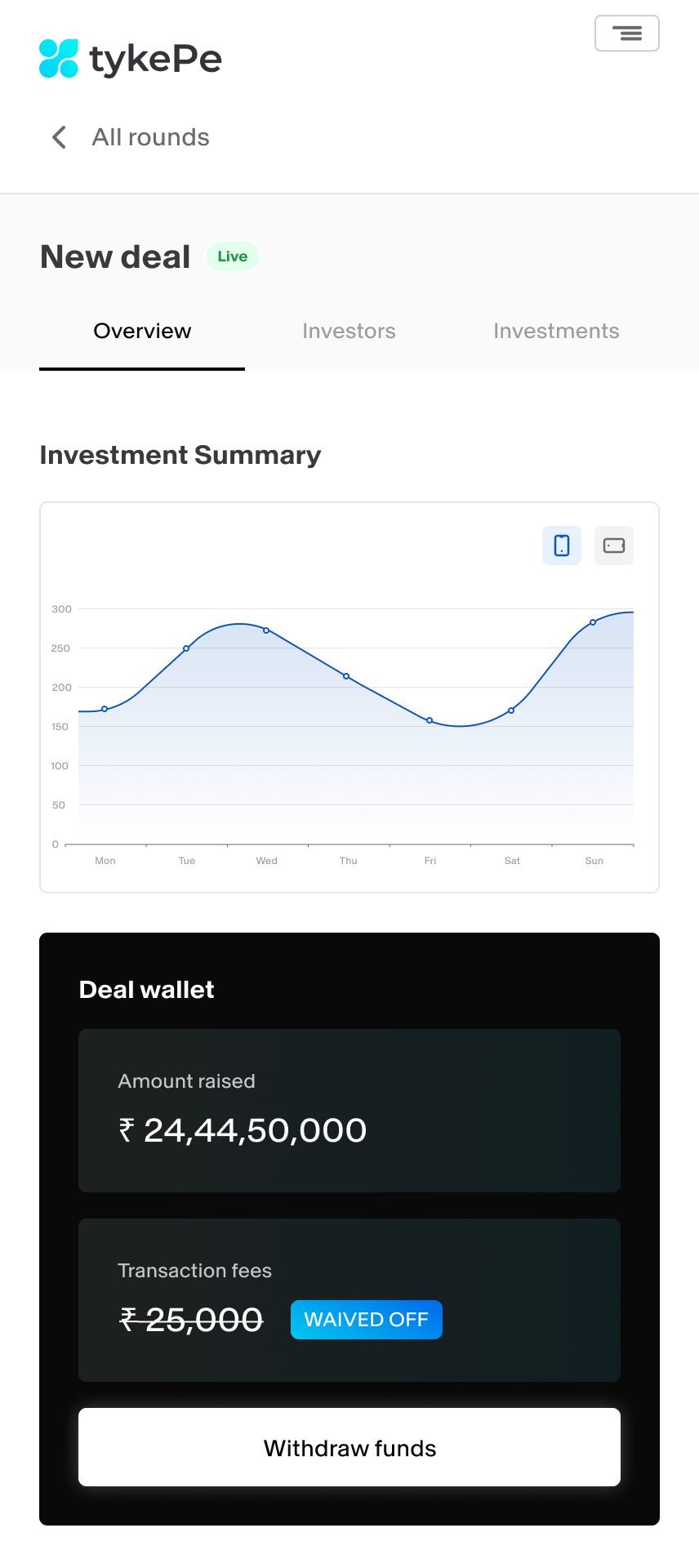Screen dimensions: 699x1568
Task: Pick Friday's data point on the graph
Action: coord(430,720)
